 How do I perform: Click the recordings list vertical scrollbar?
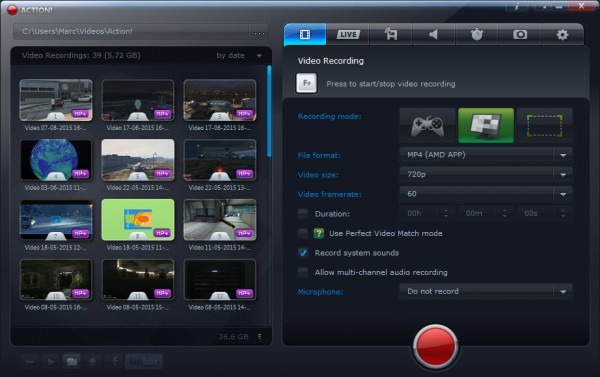tap(269, 111)
